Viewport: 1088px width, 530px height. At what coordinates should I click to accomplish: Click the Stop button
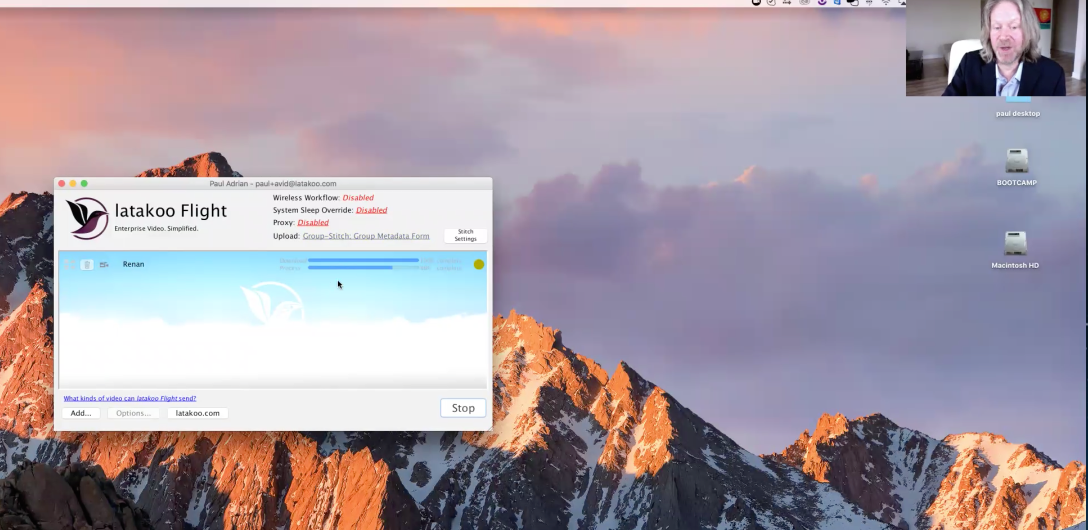click(463, 408)
